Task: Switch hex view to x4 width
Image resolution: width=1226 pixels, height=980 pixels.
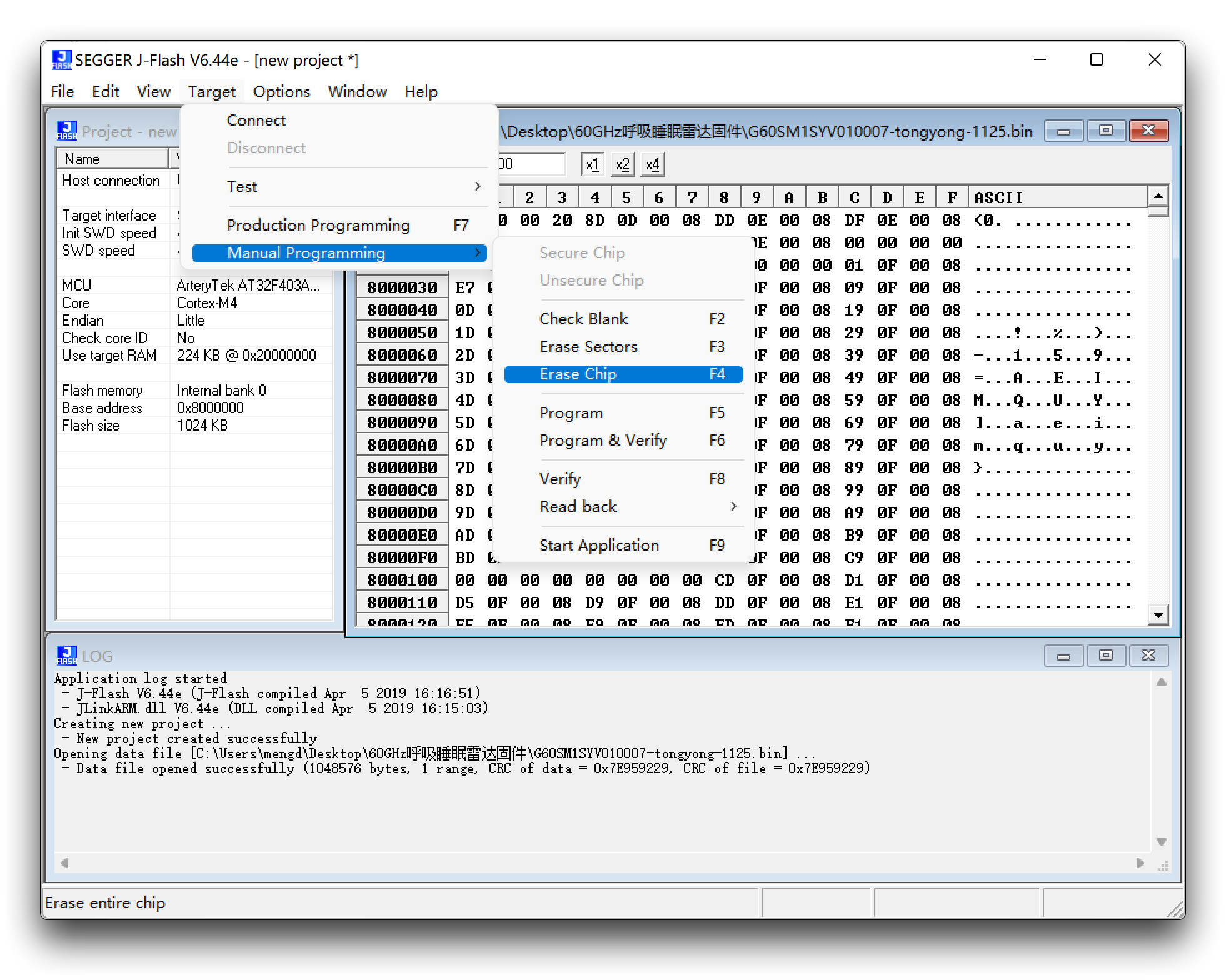Action: [x=652, y=165]
